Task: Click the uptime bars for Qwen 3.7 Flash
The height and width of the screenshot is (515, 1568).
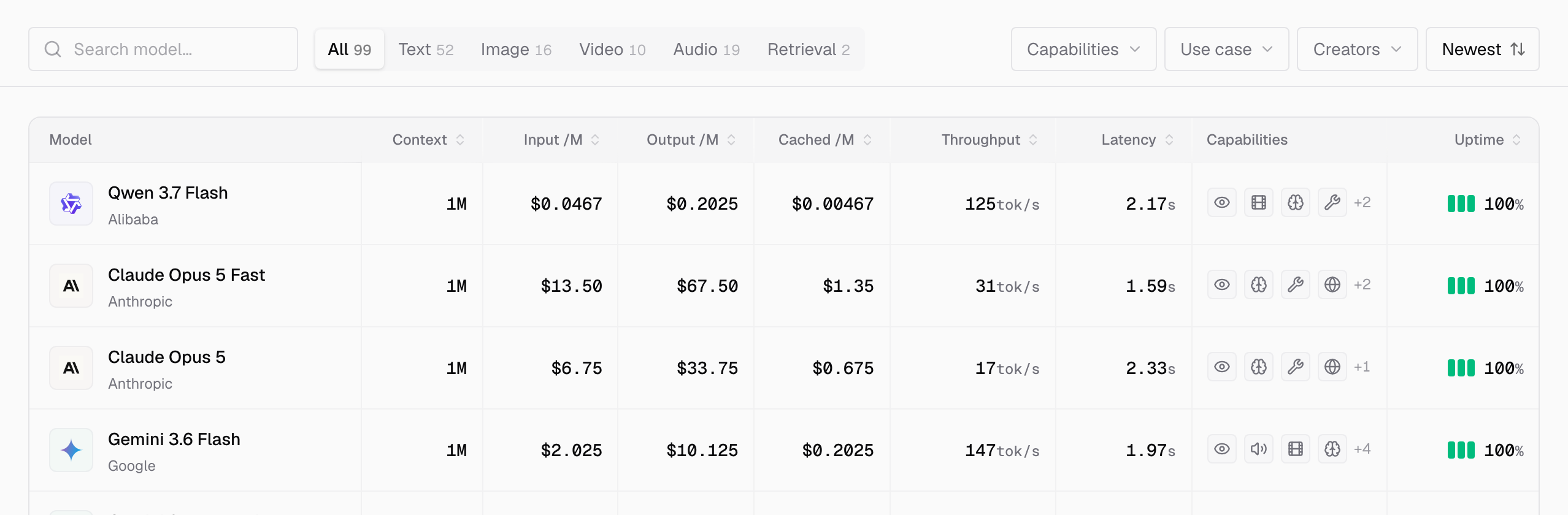Action: coord(1461,204)
